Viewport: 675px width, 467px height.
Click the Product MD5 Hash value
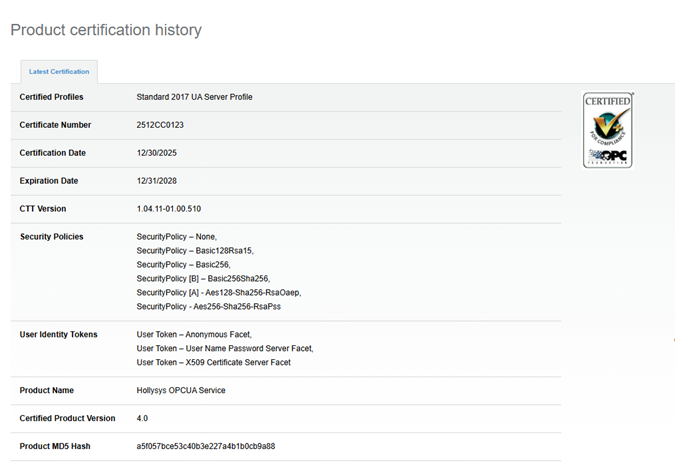205,446
